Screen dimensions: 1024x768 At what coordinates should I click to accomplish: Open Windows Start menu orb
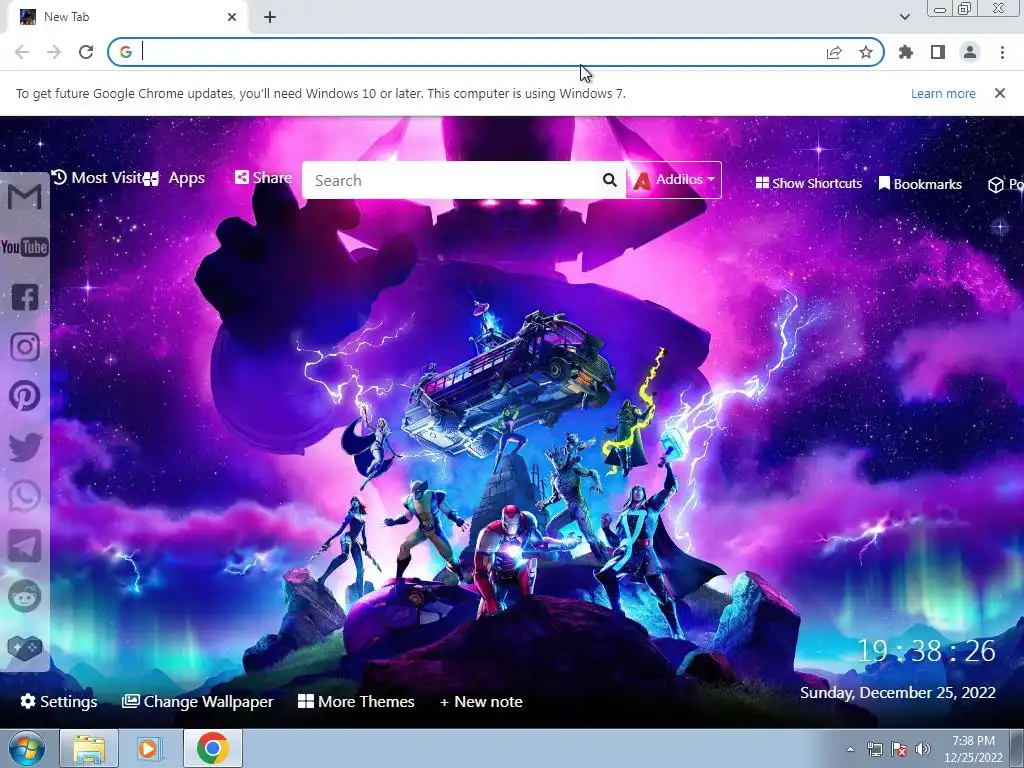27,748
